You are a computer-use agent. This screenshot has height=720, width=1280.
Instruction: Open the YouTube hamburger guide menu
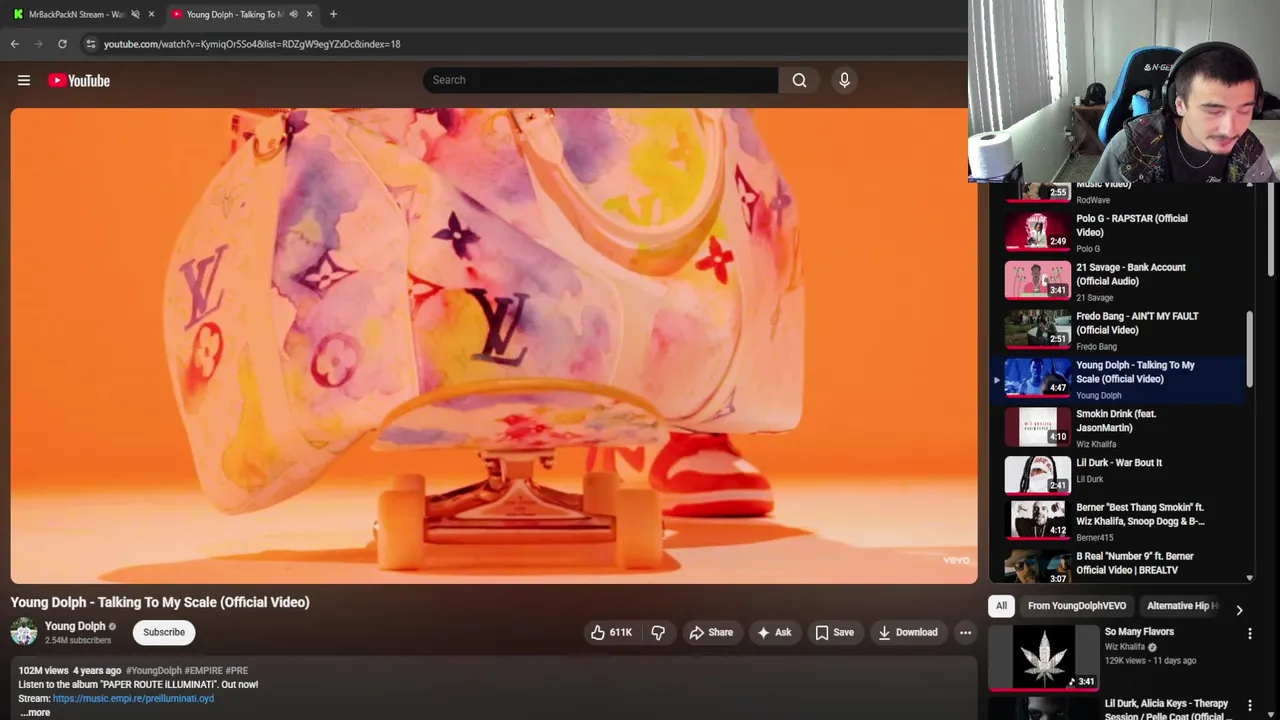24,80
